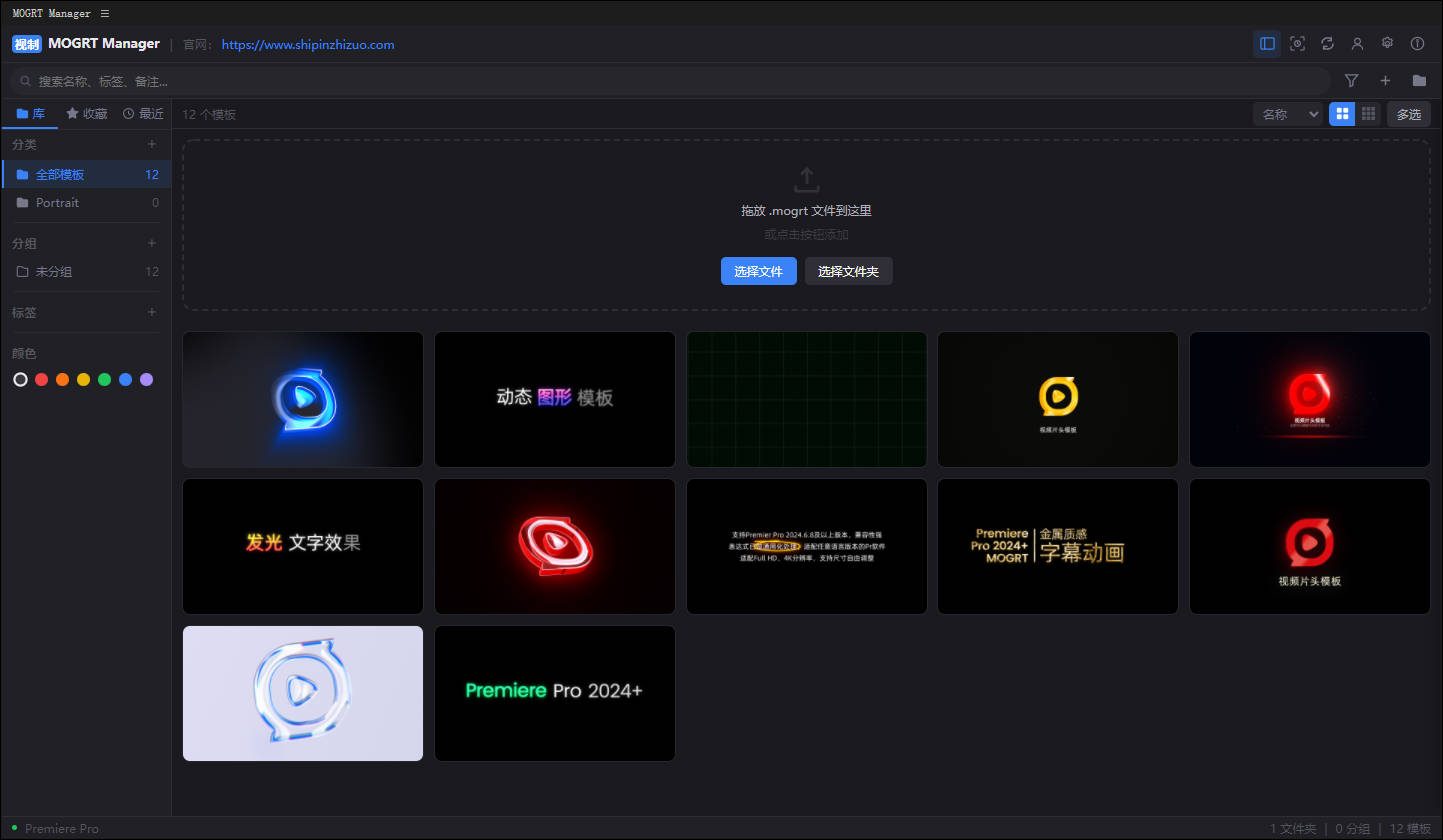Open the shipinzhizuo.com website link
The image size is (1443, 840).
click(307, 44)
